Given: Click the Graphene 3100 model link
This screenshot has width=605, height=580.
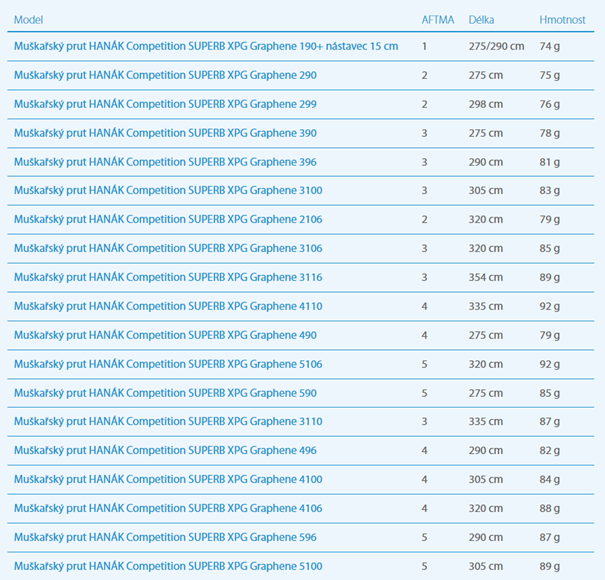Looking at the screenshot, I should [x=168, y=191].
